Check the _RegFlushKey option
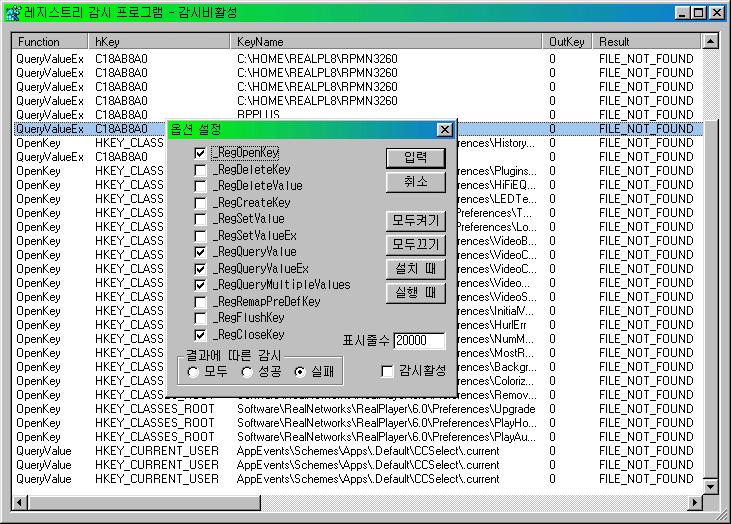The width and height of the screenshot is (731, 524). (x=201, y=319)
